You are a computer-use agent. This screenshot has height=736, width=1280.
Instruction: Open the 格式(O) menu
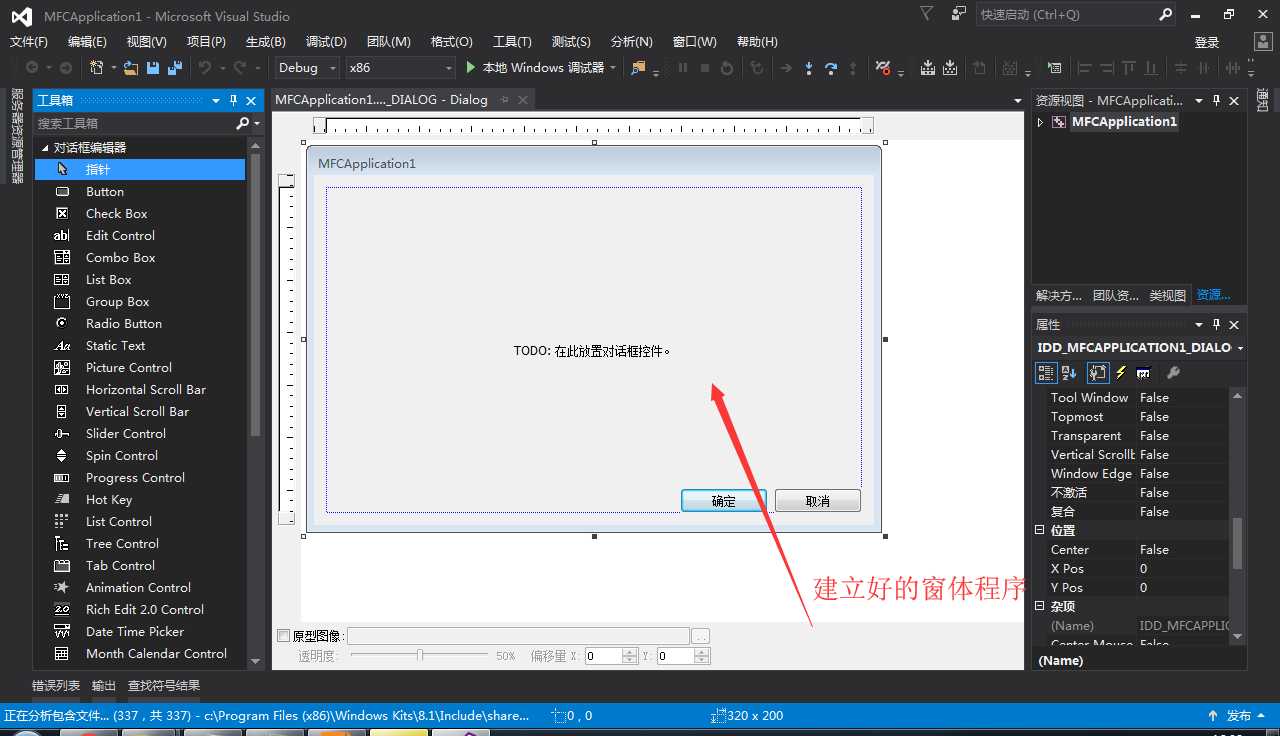click(x=451, y=42)
